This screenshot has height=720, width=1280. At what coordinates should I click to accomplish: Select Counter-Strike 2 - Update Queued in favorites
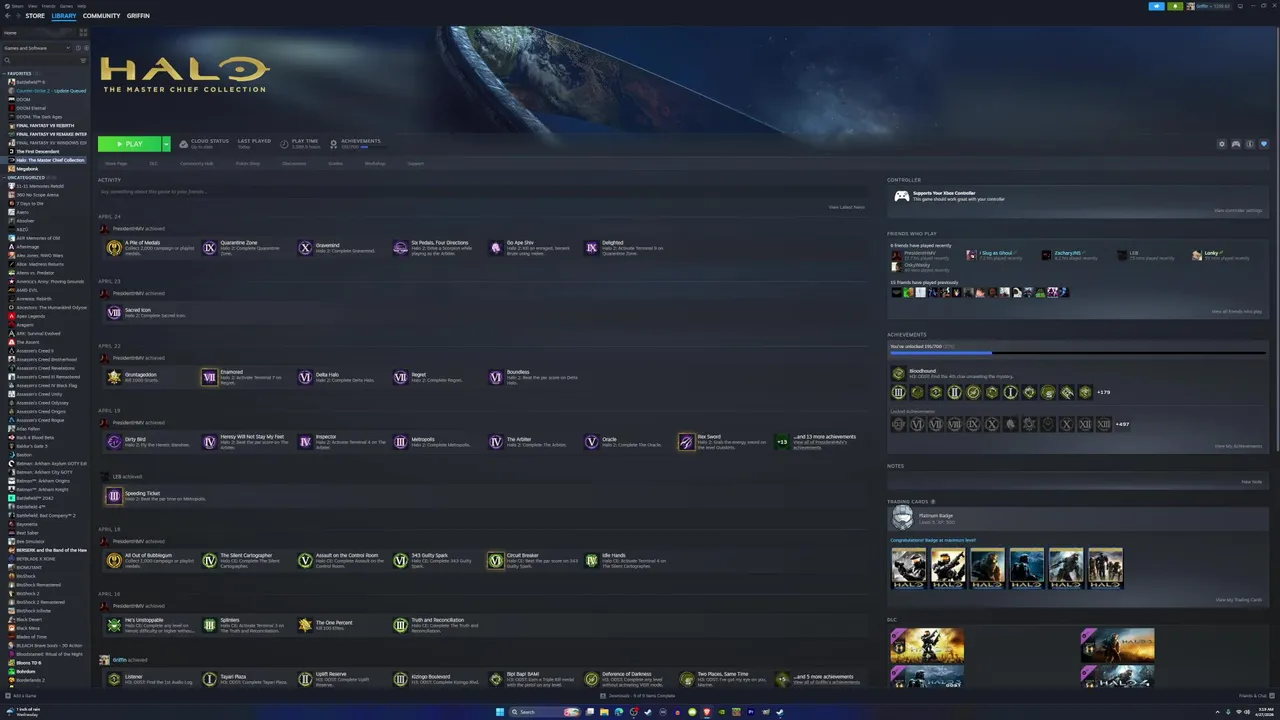(50, 91)
